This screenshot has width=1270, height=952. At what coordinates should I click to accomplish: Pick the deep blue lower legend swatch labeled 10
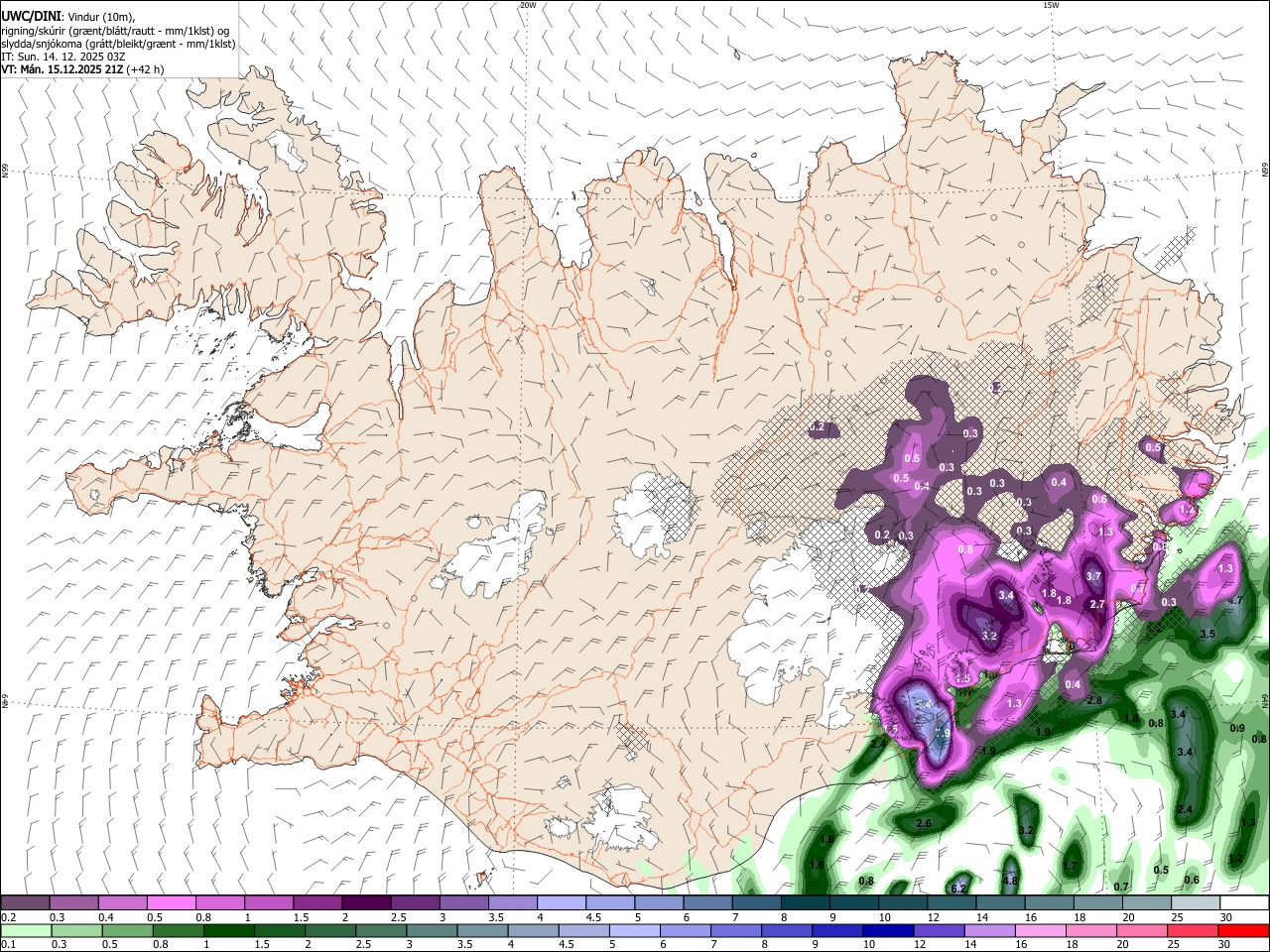[889, 930]
